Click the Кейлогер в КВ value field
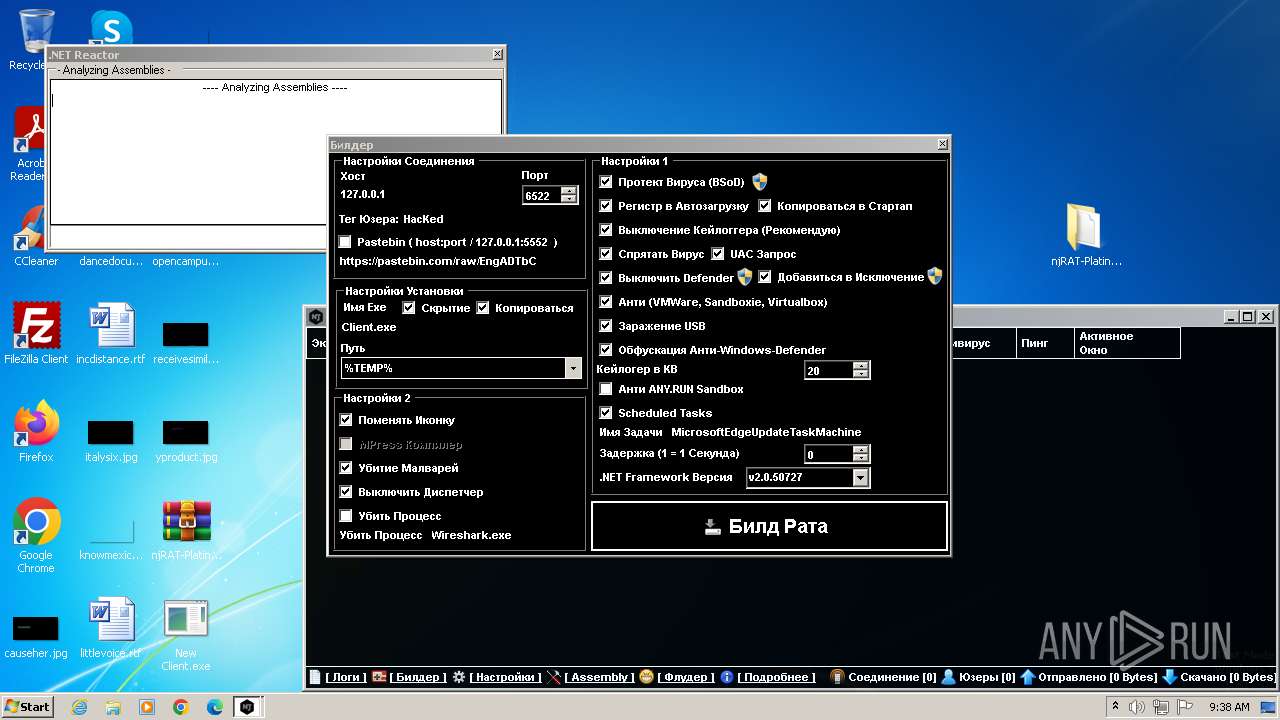Image resolution: width=1280 pixels, height=720 pixels. [x=829, y=370]
